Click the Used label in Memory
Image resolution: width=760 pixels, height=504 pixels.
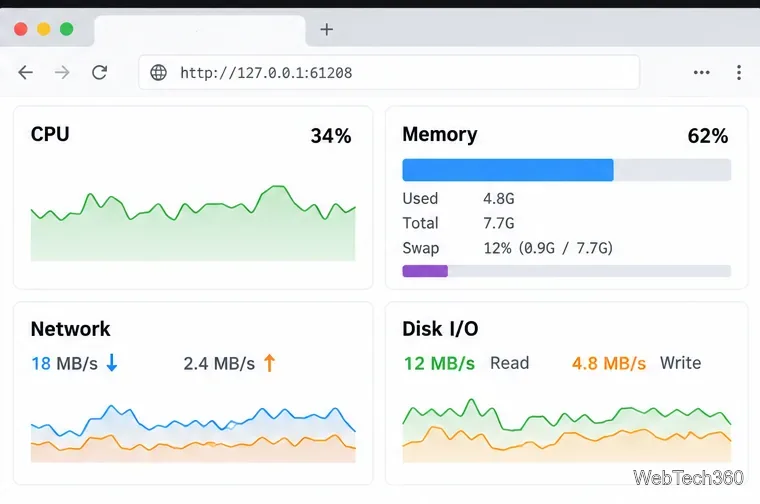pos(420,199)
